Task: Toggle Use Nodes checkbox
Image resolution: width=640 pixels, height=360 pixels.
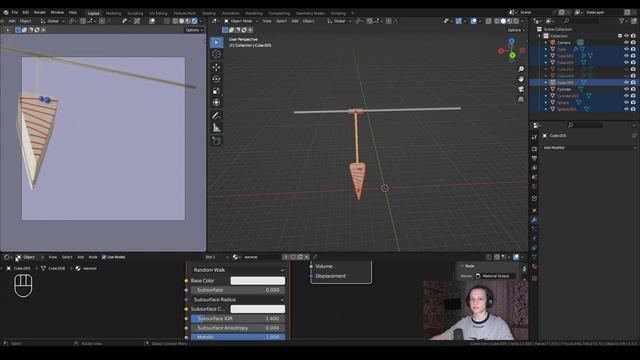Action: pos(104,257)
